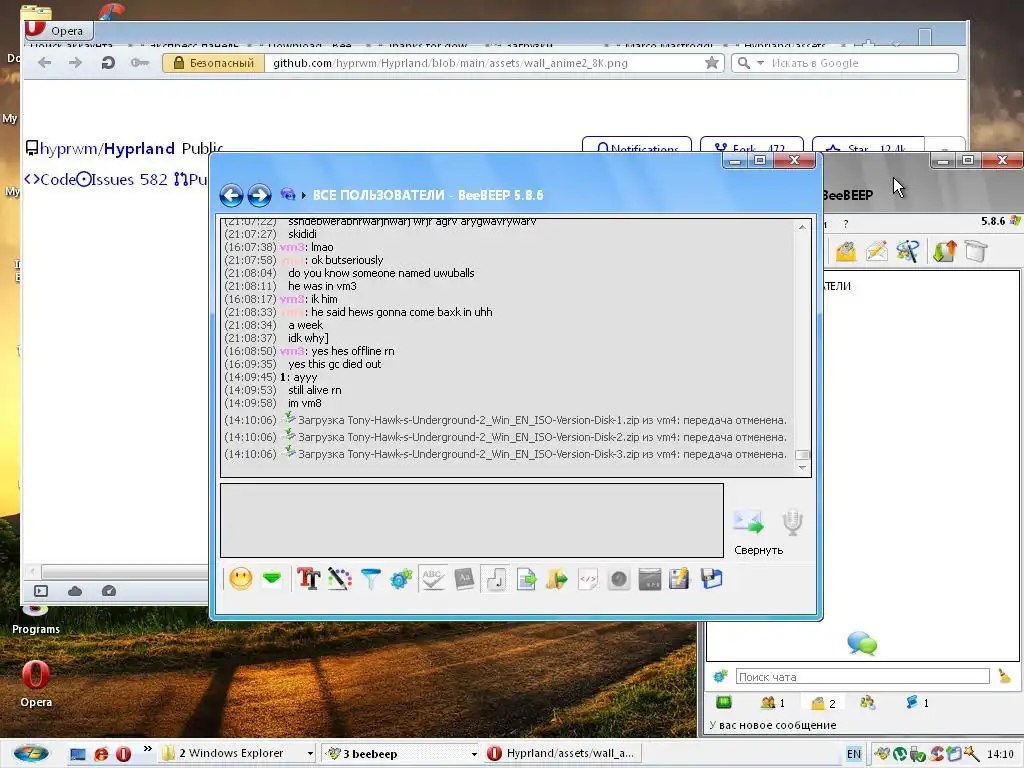The height and width of the screenshot is (768, 1024).
Task: Clear chat search with the broom icon
Action: (x=1005, y=677)
